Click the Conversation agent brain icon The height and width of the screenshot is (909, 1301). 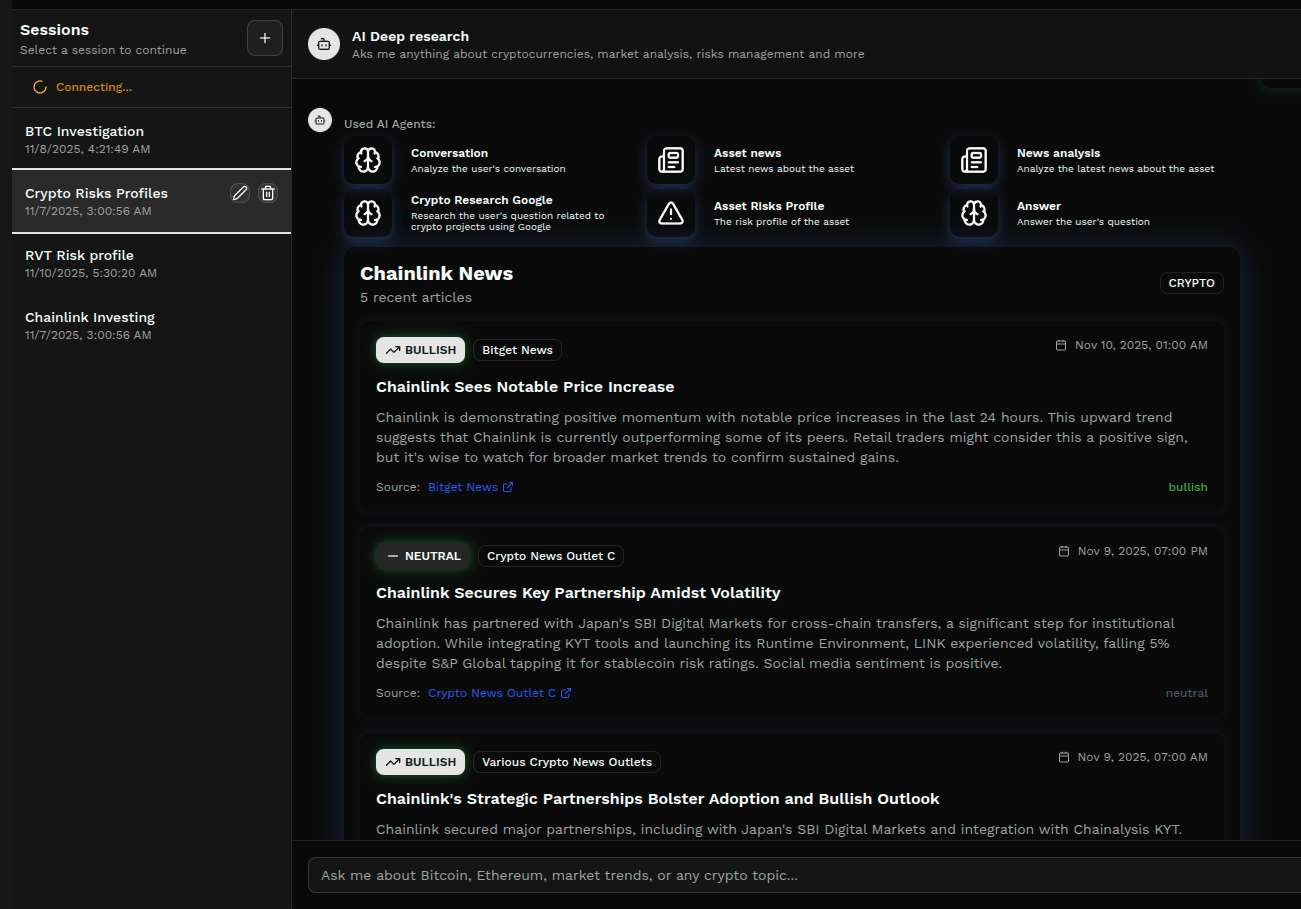368,160
